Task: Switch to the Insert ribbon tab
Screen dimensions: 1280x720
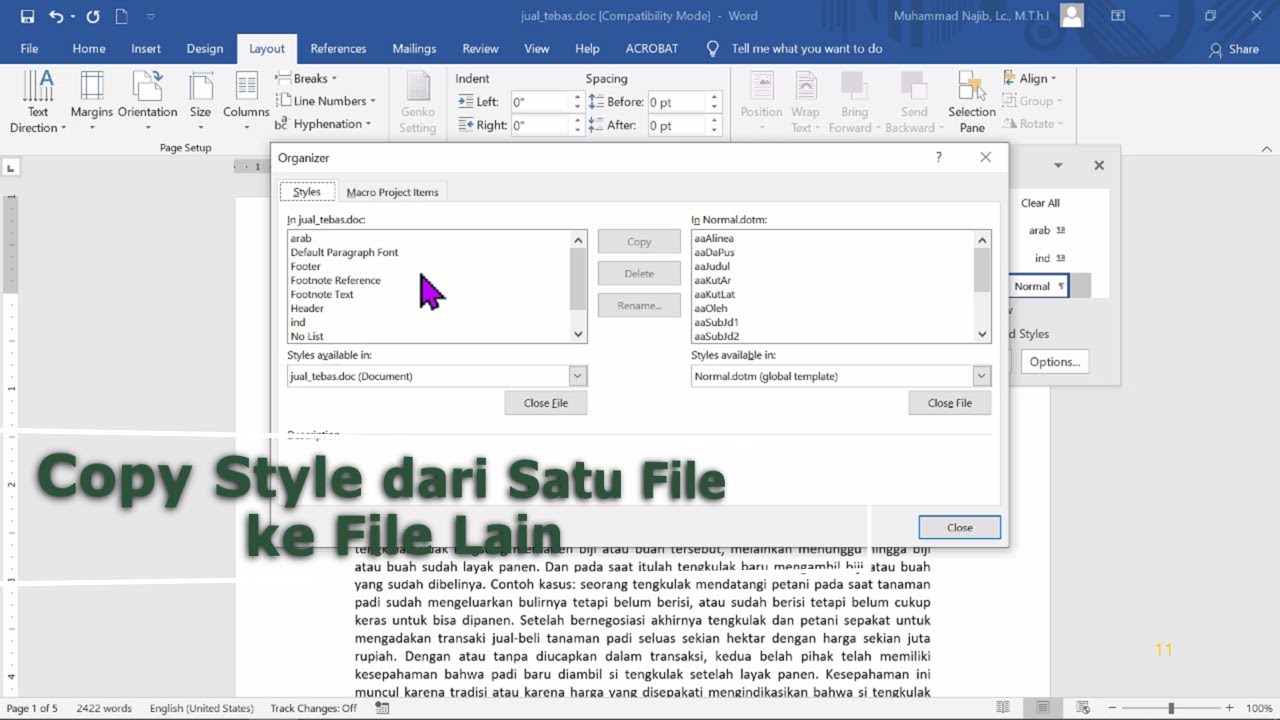Action: 146,48
